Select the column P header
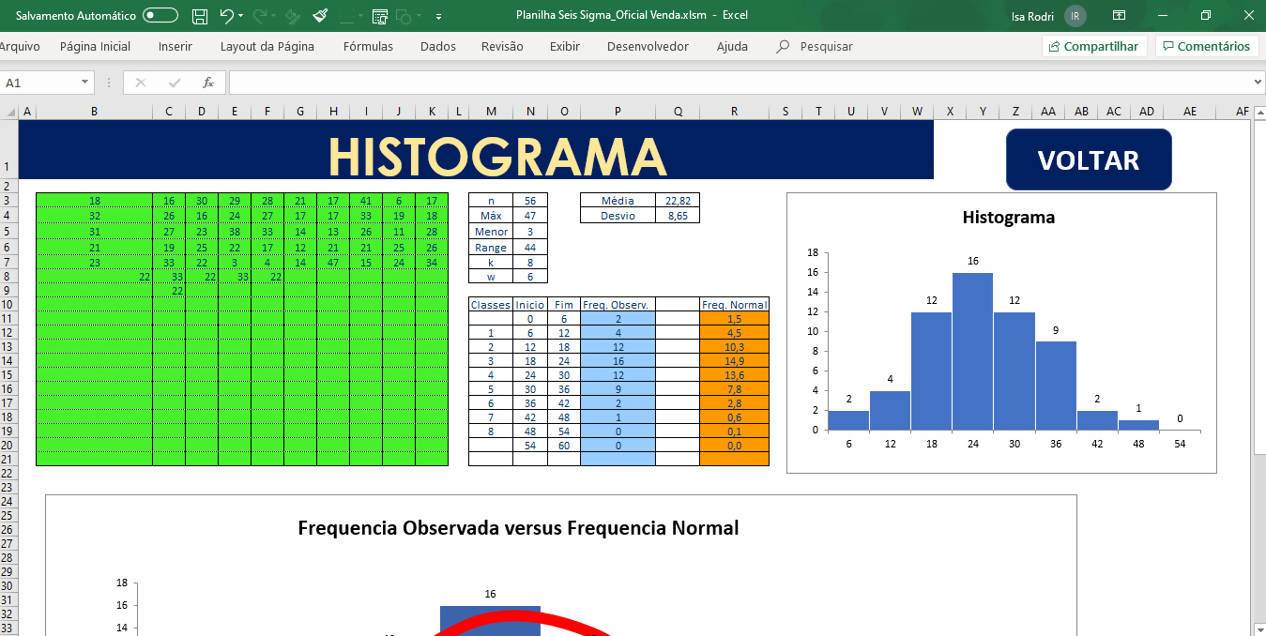The width and height of the screenshot is (1266, 636). click(x=617, y=112)
